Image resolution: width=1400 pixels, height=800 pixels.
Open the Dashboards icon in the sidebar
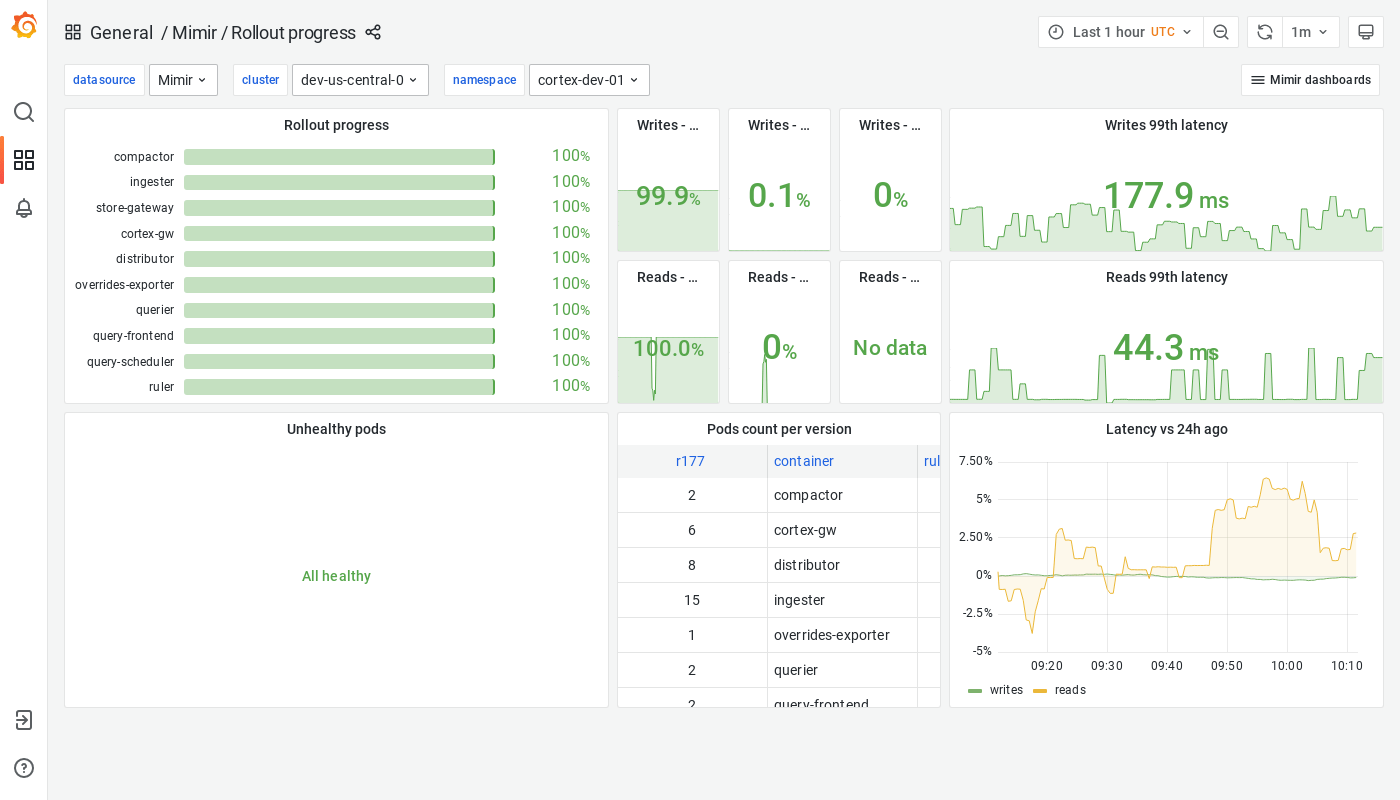[23, 160]
